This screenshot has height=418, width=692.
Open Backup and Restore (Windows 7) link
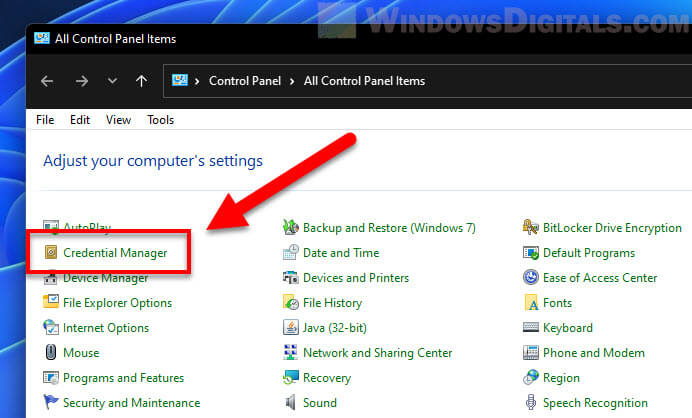tap(389, 228)
